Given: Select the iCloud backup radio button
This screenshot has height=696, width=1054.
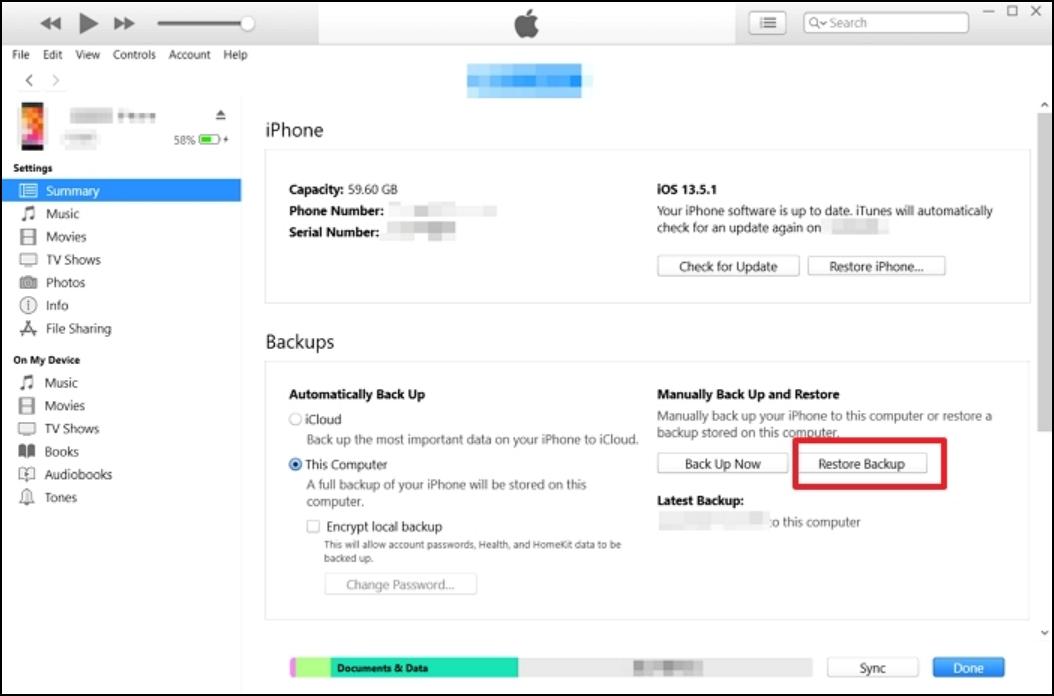Looking at the screenshot, I should pyautogui.click(x=295, y=420).
